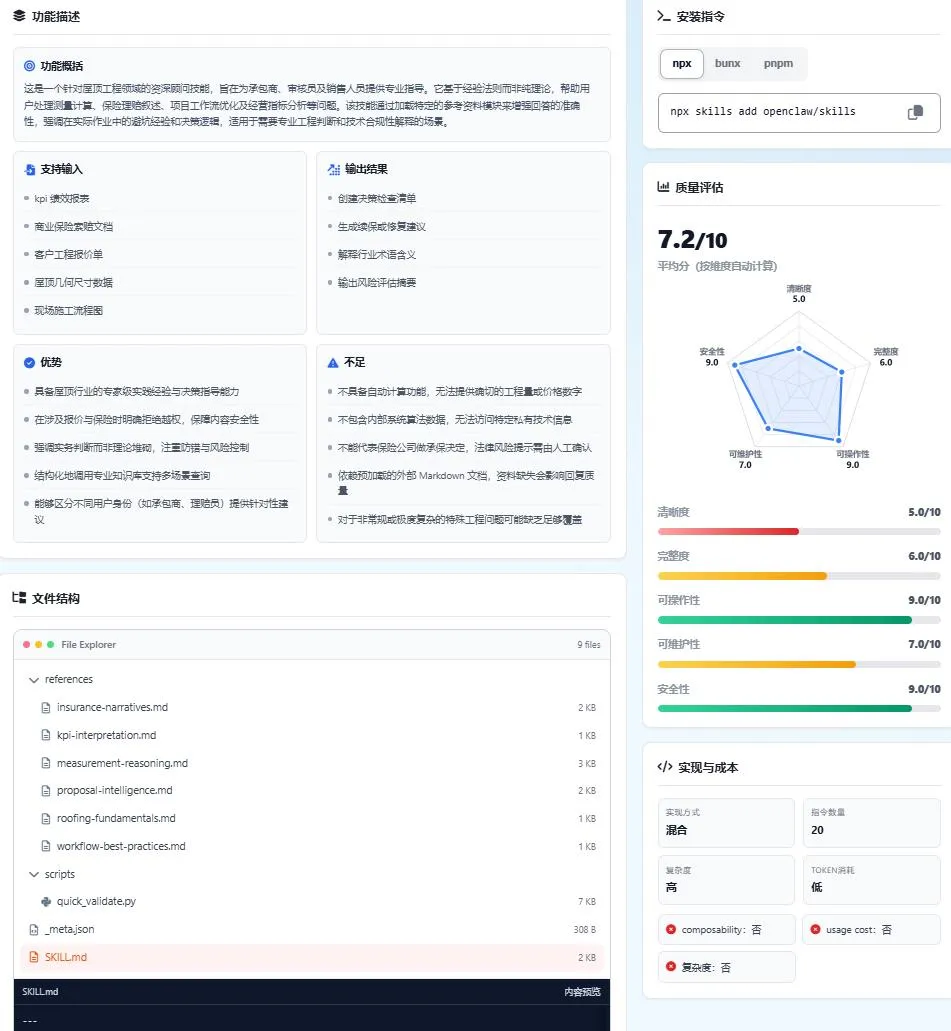
Task: Click the 优势 checkmark icon
Action: (x=29, y=362)
